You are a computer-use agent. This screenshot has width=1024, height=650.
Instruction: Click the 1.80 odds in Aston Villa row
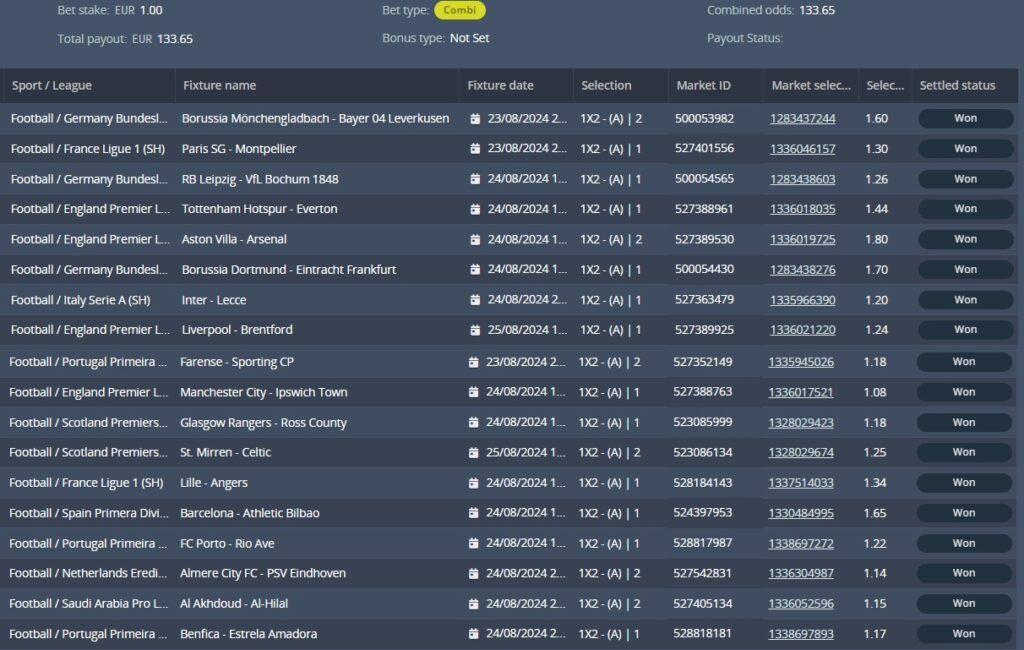click(x=876, y=240)
